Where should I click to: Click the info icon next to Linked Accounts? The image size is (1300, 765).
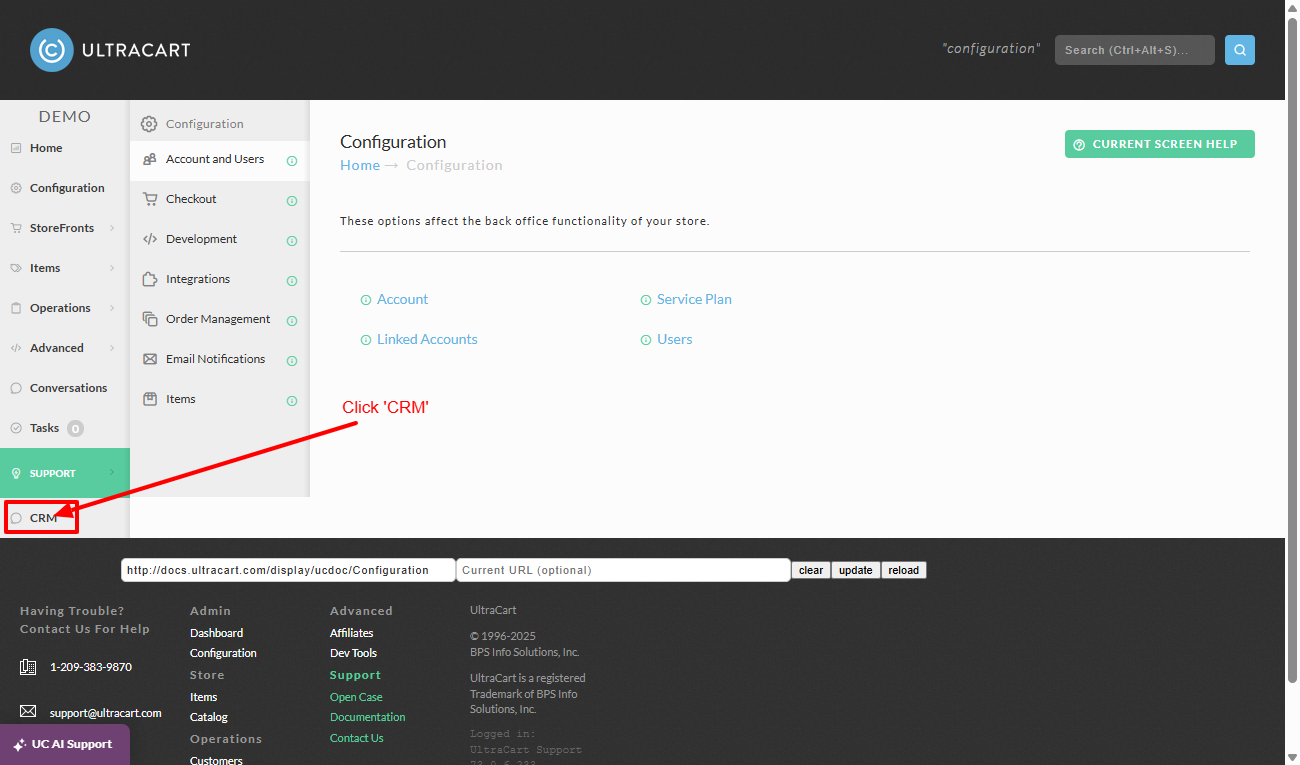tap(366, 340)
